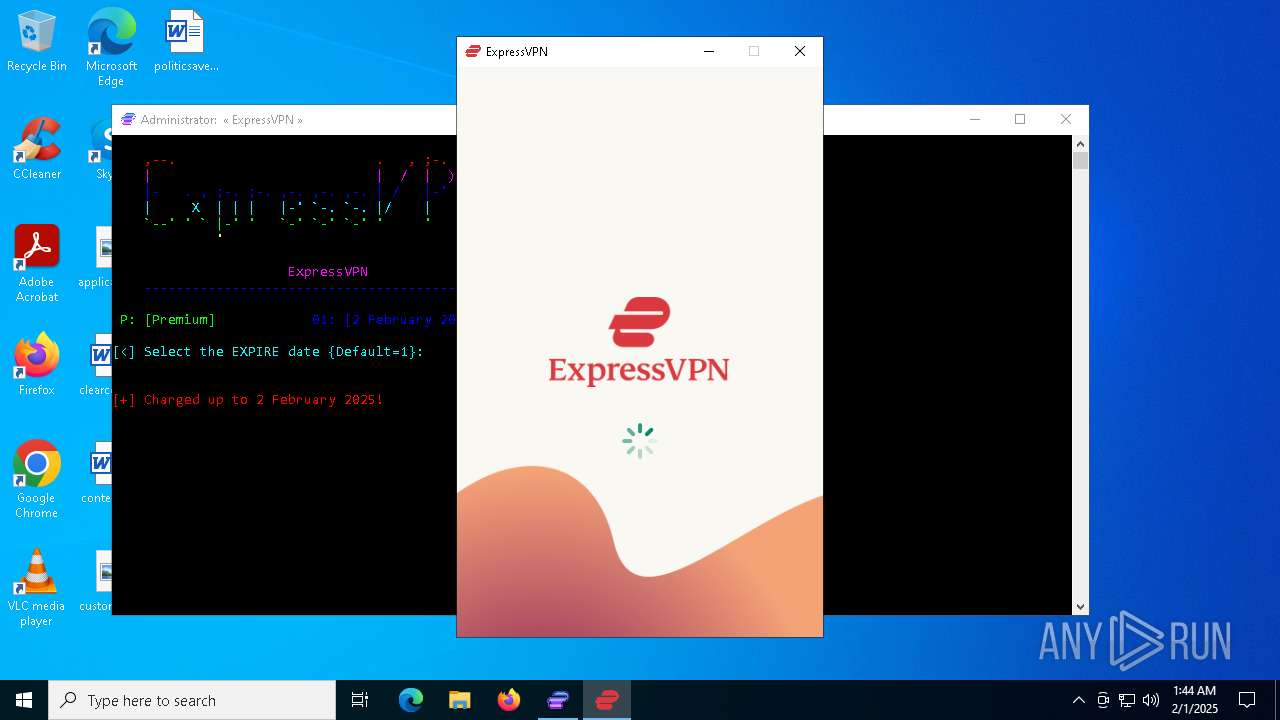
Task: Open the politicsave Word document on the desktop
Action: click(x=186, y=42)
